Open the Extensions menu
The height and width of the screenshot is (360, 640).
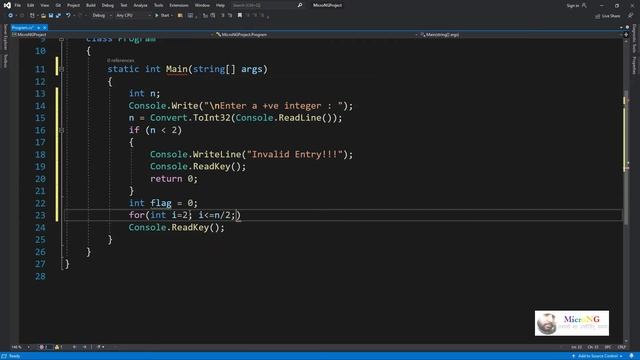179,5
